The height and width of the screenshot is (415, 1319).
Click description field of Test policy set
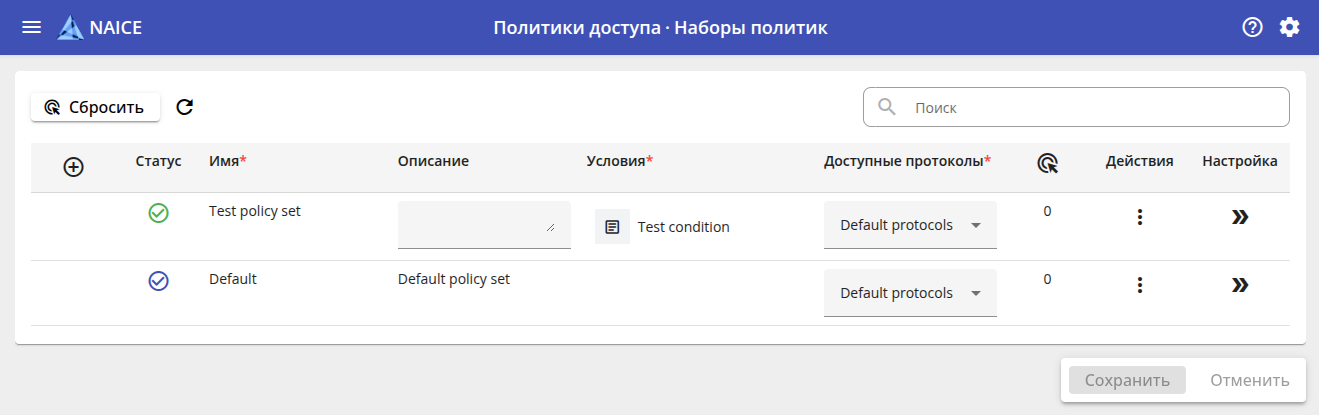pos(483,224)
